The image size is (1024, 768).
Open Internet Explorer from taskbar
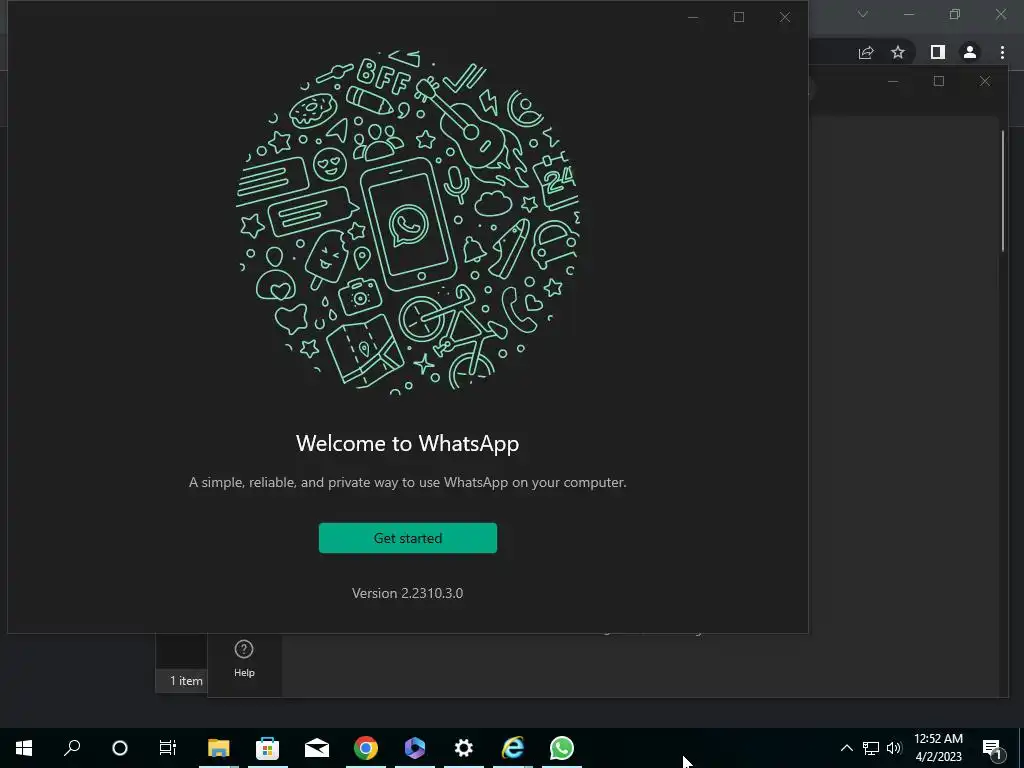coord(513,748)
